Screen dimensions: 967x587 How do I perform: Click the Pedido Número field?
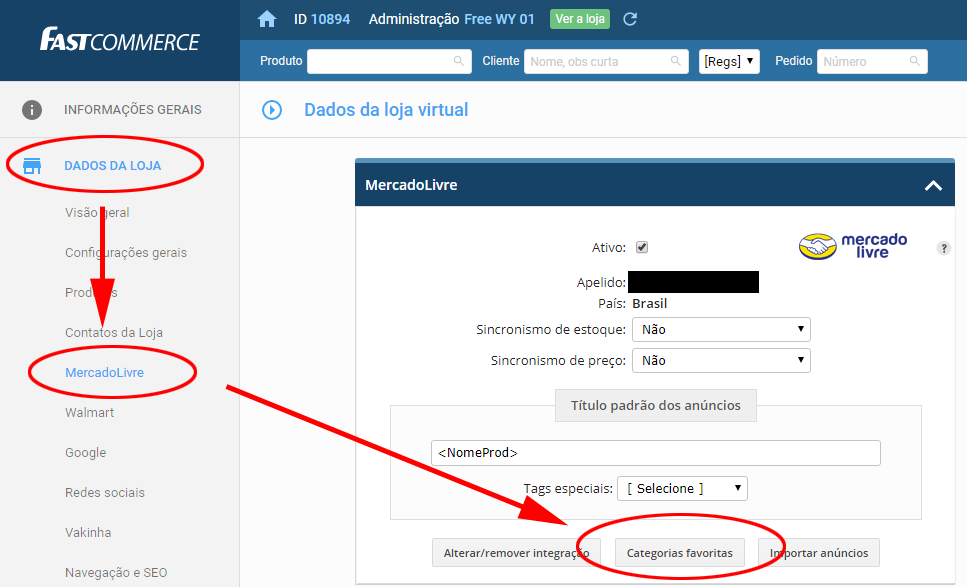872,61
